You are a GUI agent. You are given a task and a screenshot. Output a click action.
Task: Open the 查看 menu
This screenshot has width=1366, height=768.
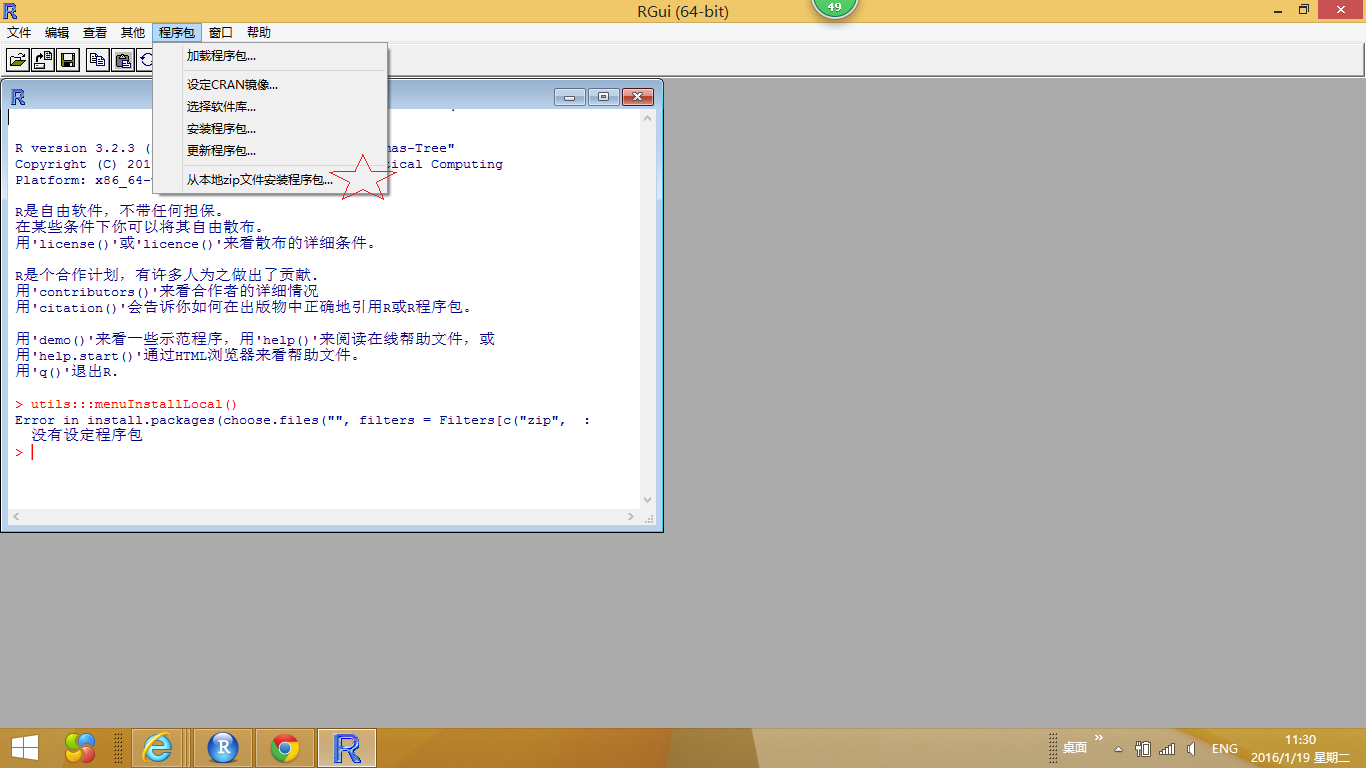tap(95, 33)
